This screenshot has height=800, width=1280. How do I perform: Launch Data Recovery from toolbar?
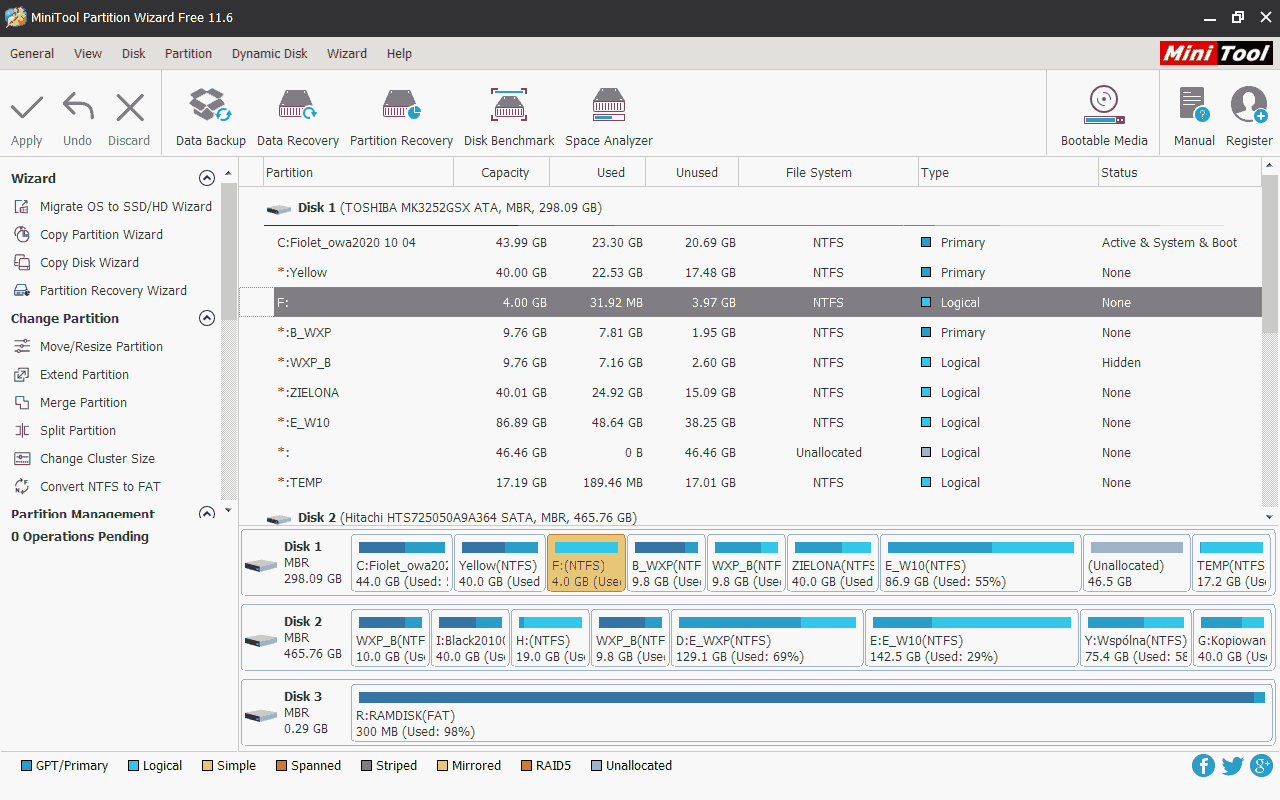tap(297, 116)
